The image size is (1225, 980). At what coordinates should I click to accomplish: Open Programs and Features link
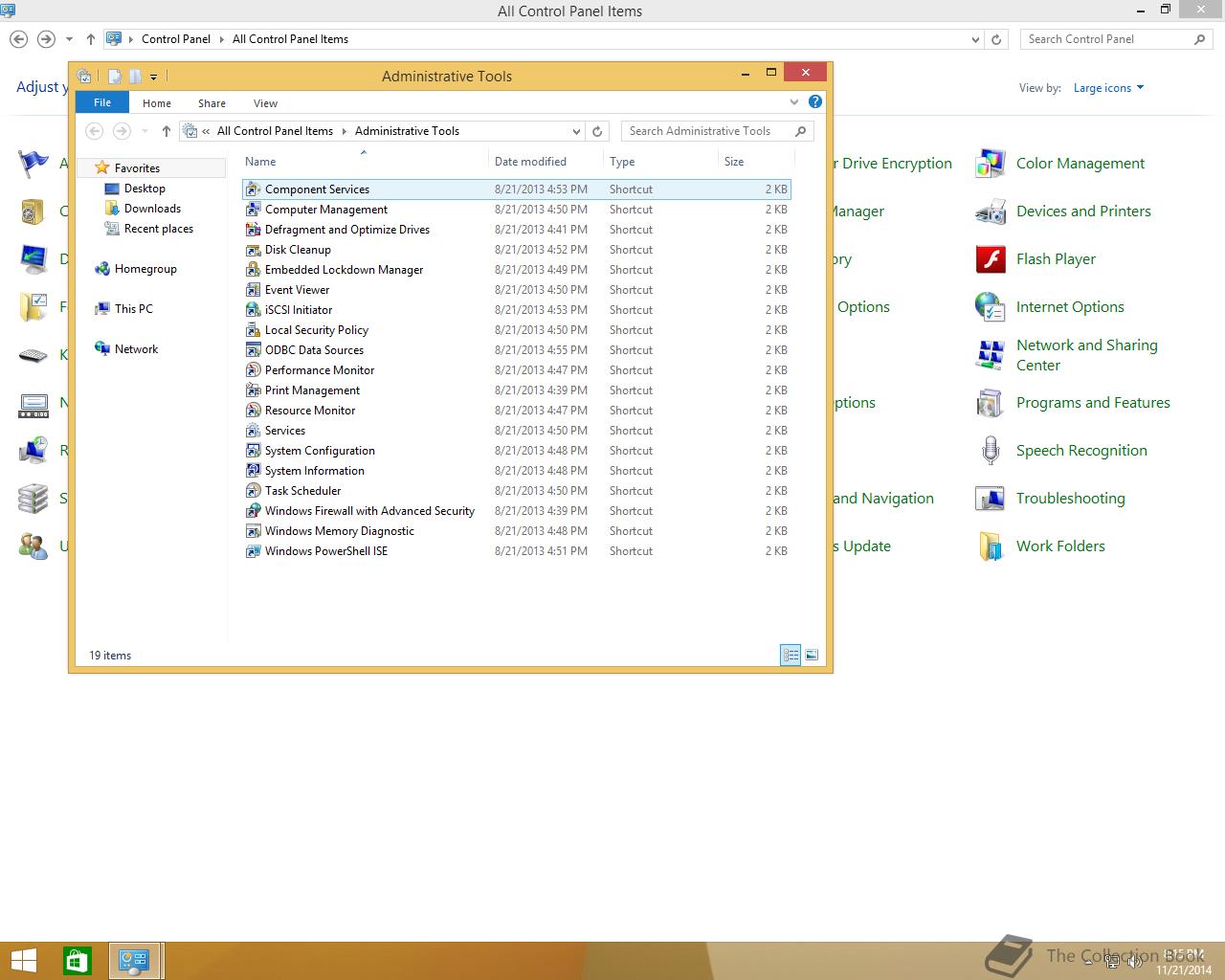pos(1093,403)
